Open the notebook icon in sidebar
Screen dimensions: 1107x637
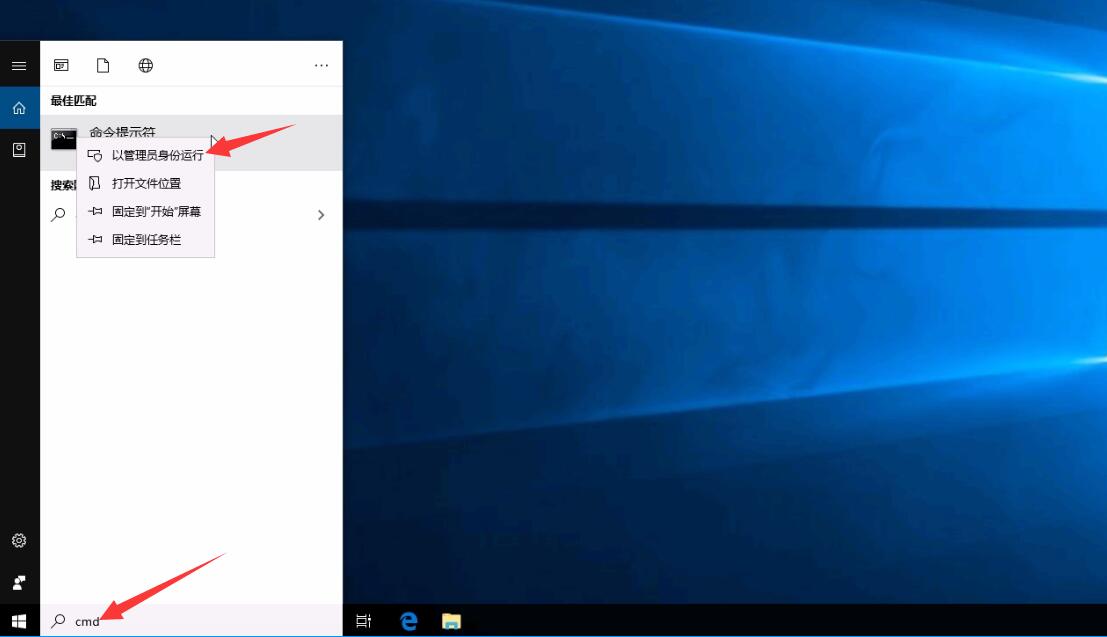pos(19,150)
